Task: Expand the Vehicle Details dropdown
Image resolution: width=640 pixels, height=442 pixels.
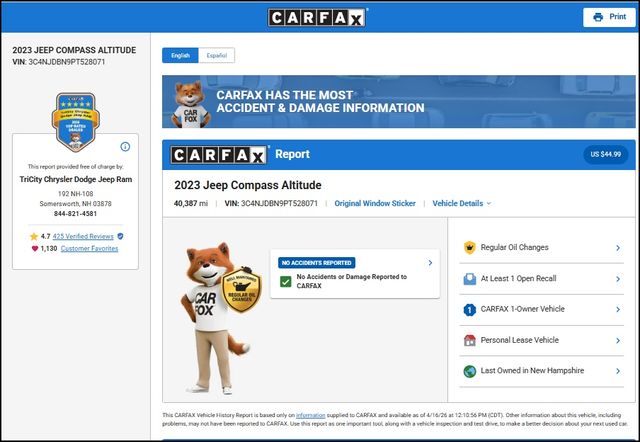Action: click(461, 203)
